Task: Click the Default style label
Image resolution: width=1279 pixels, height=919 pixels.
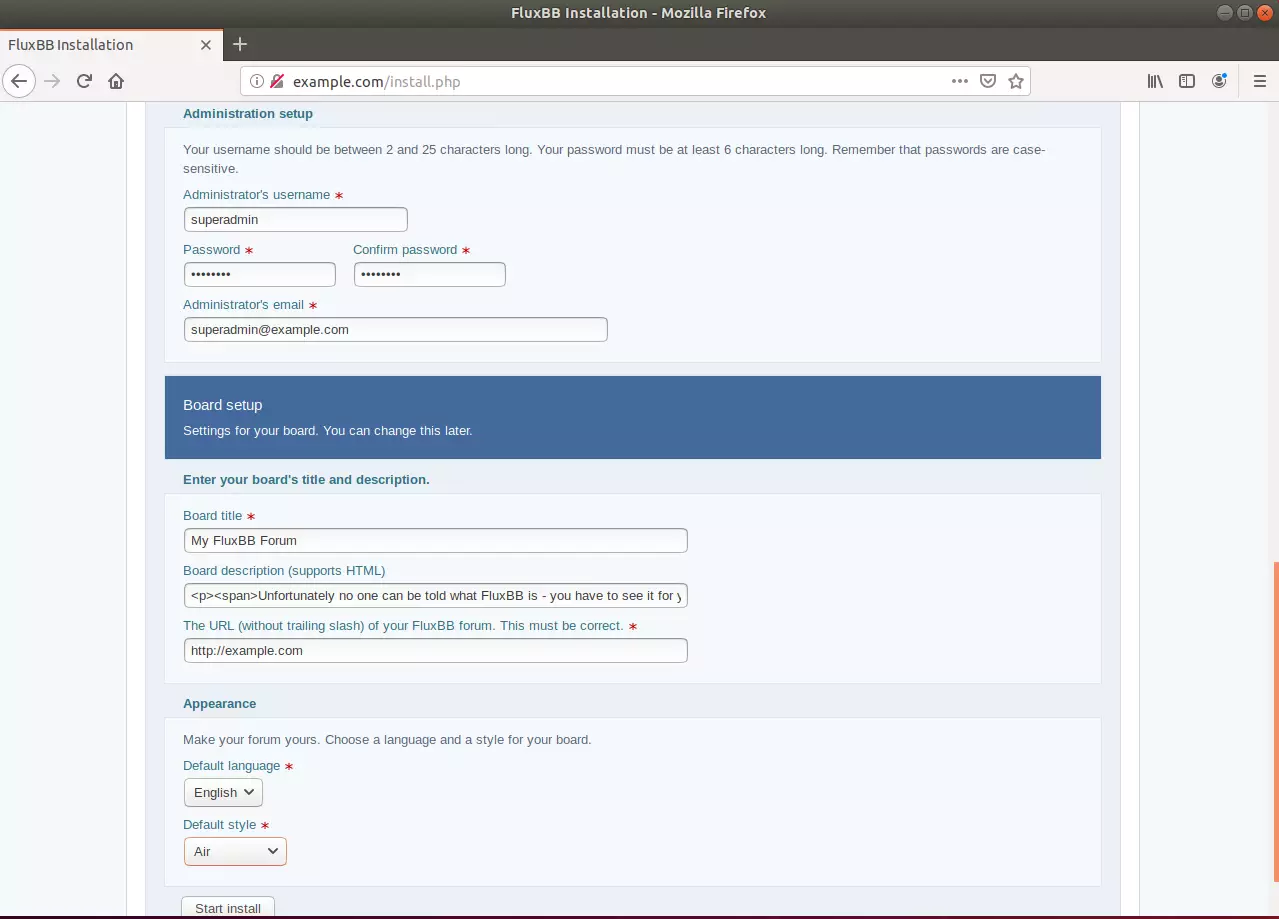Action: 220,824
